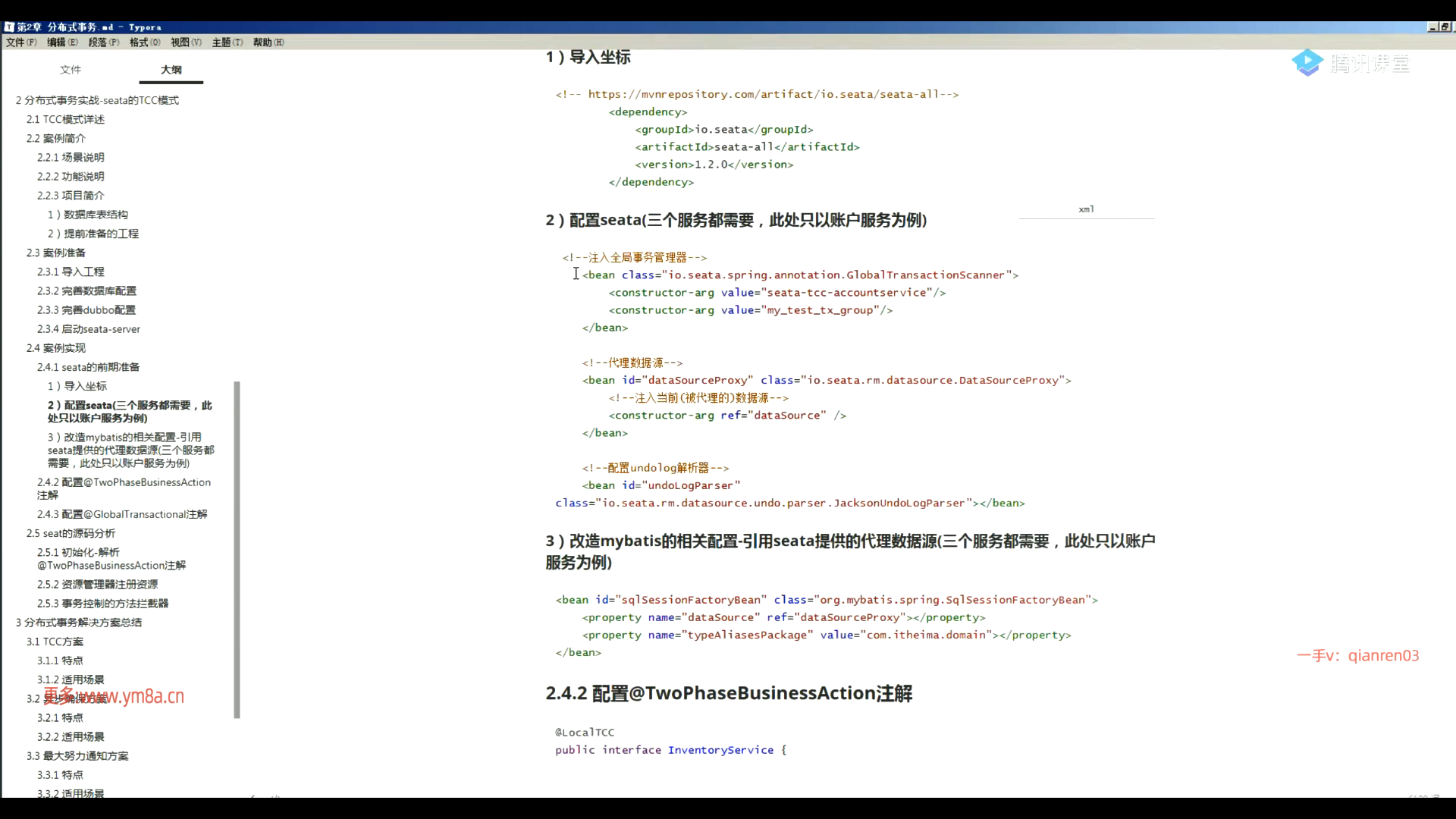The image size is (1456, 819).
Task: Open the 格式(O) menu
Action: pyautogui.click(x=145, y=42)
